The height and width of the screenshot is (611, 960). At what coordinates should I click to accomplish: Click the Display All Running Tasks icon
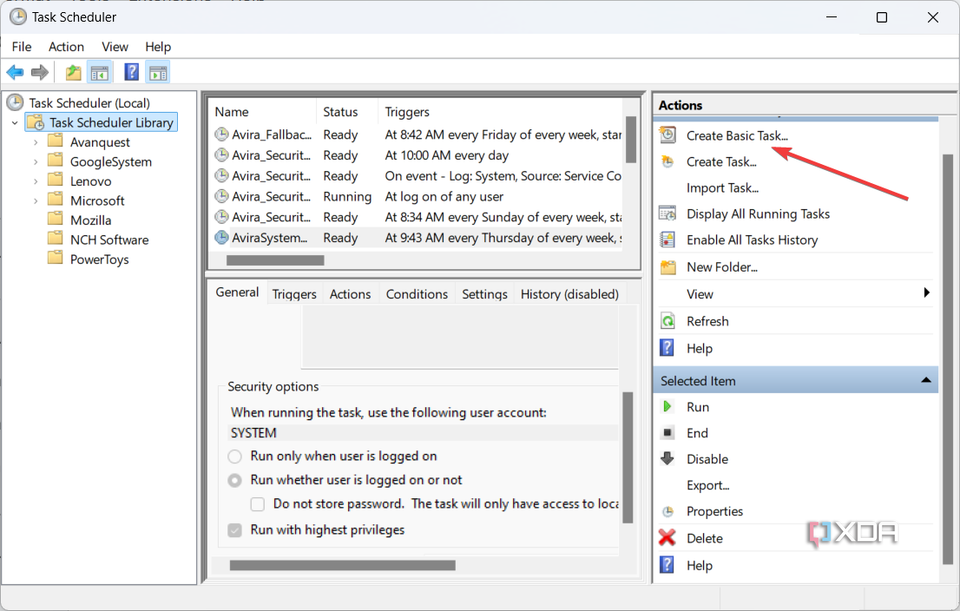pyautogui.click(x=666, y=213)
